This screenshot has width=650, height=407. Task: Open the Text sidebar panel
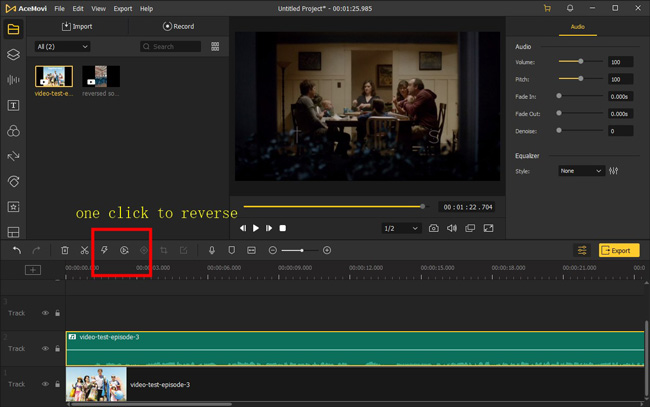click(13, 105)
